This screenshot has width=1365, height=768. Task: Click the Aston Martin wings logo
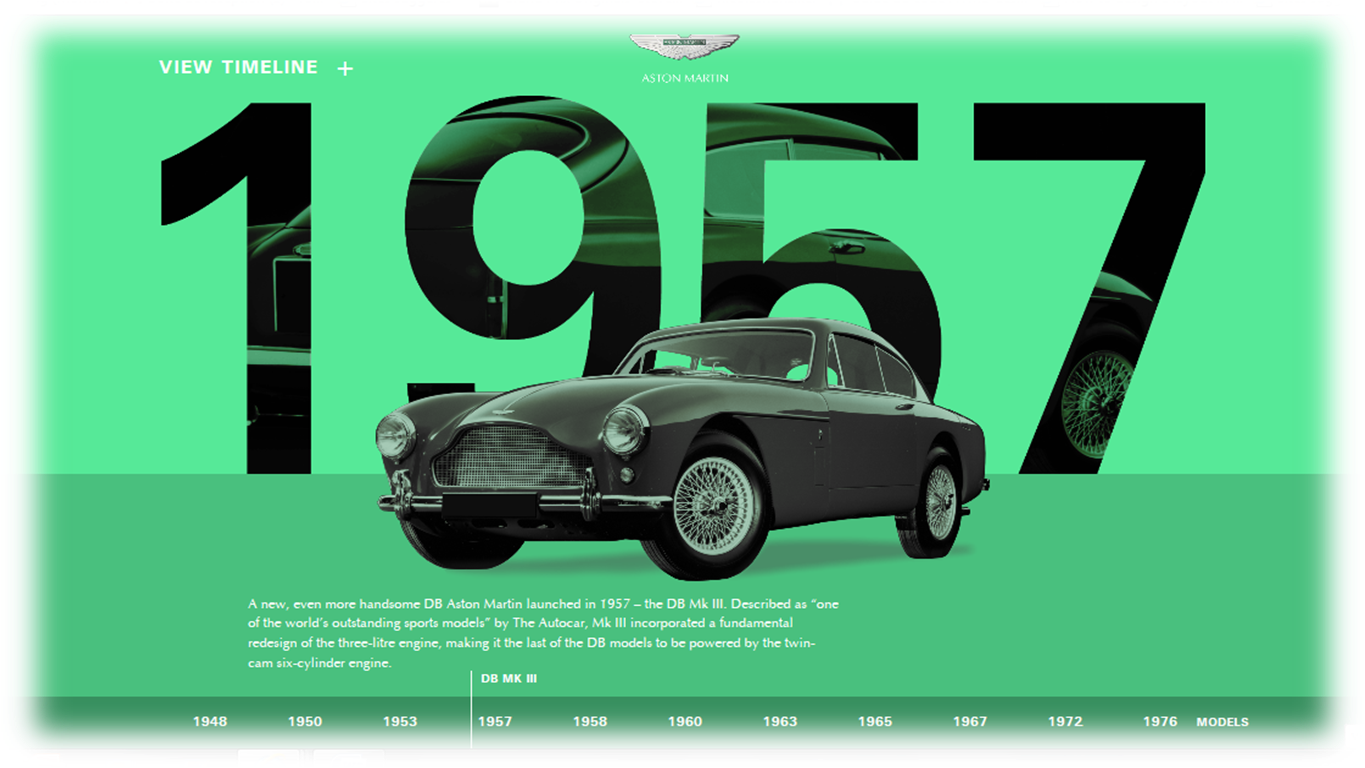684,48
